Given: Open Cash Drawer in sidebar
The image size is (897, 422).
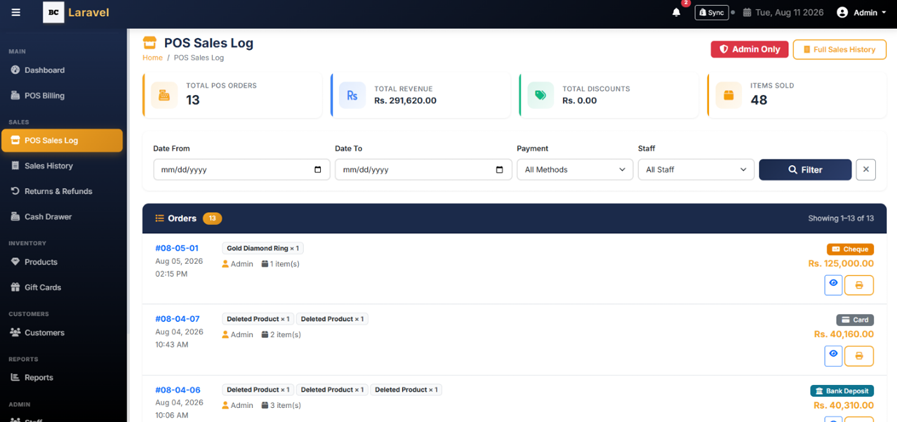Looking at the screenshot, I should click(x=48, y=217).
